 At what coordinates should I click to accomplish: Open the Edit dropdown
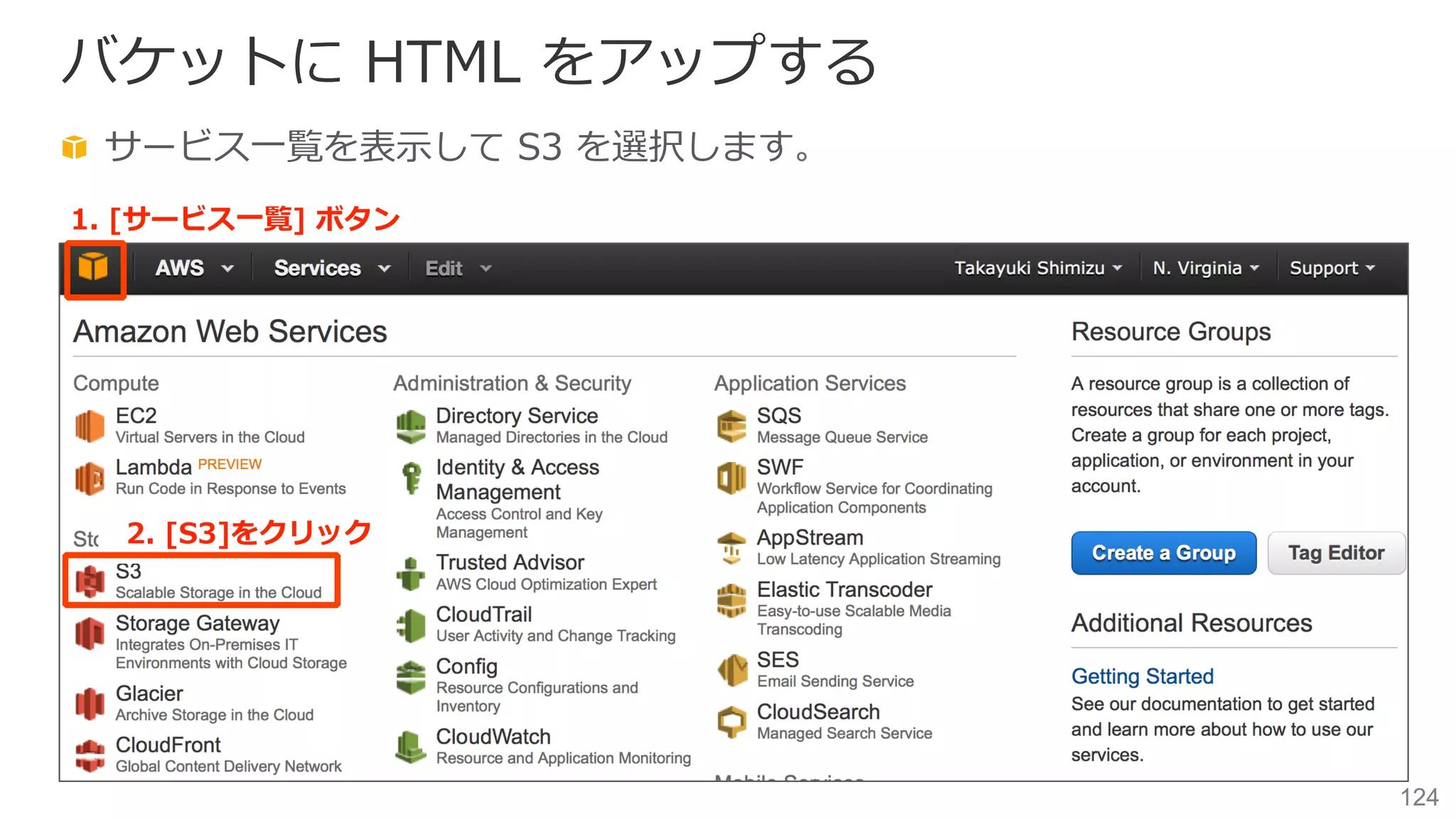(x=458, y=268)
